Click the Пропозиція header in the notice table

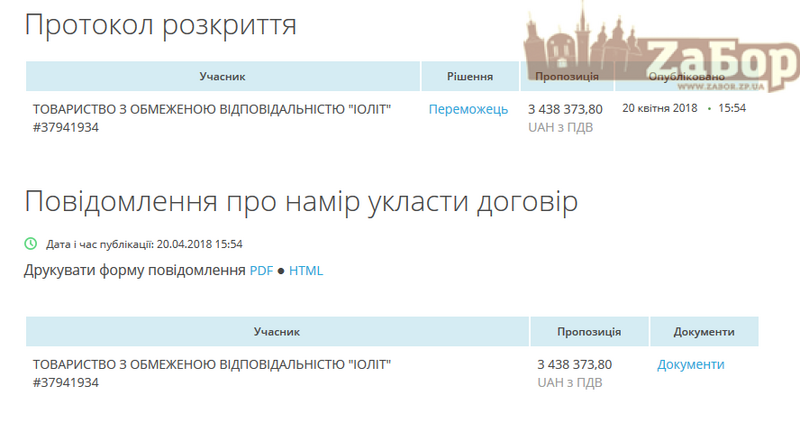[x=588, y=331]
